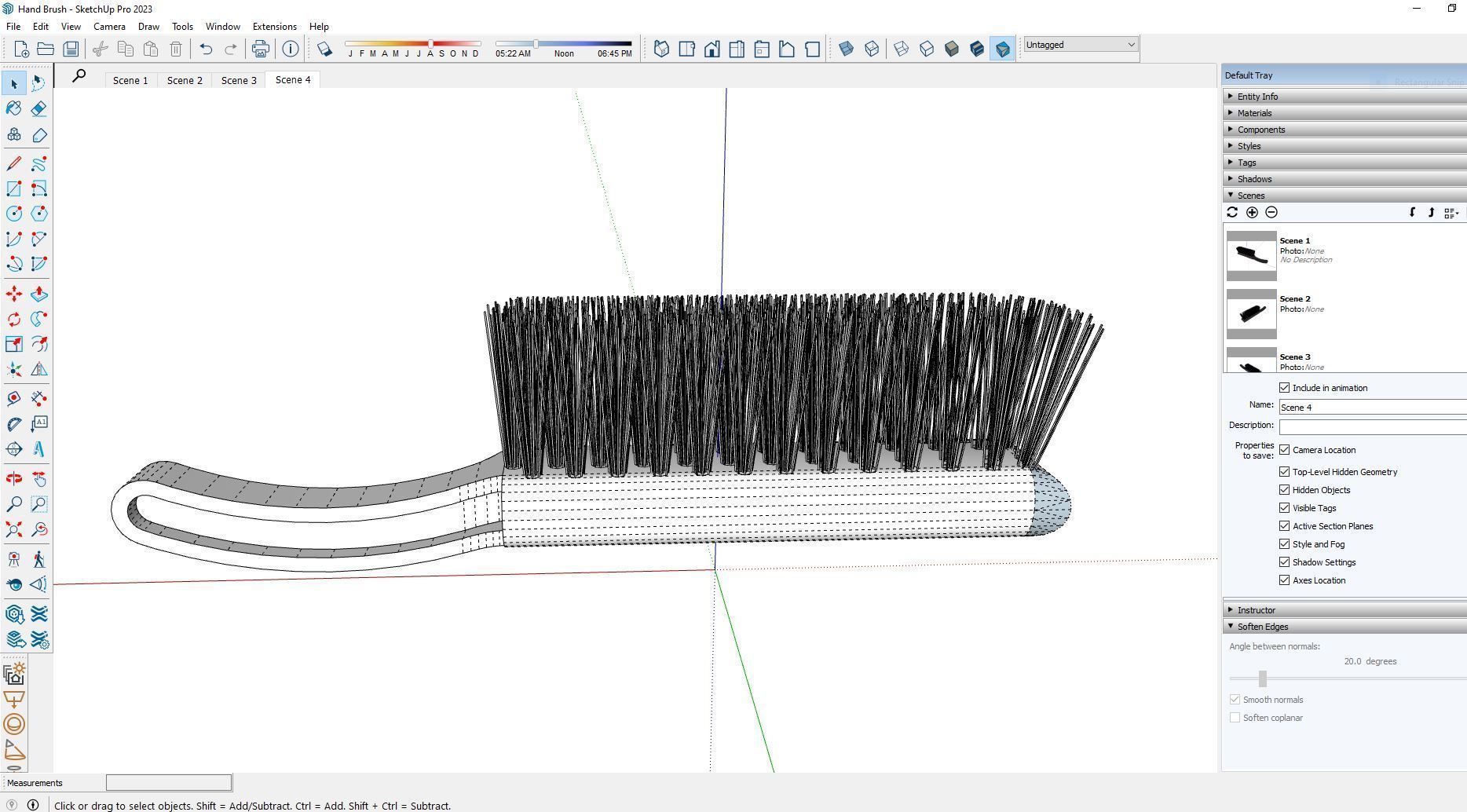
Task: Switch to Scene 1 tab
Action: (x=130, y=80)
